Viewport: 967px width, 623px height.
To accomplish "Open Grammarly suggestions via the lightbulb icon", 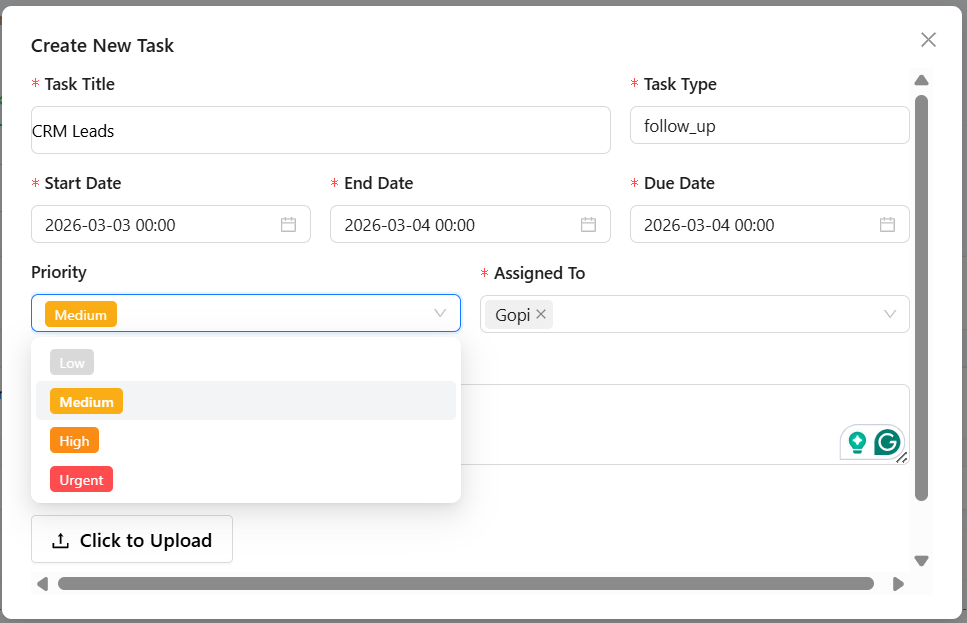I will (x=857, y=442).
